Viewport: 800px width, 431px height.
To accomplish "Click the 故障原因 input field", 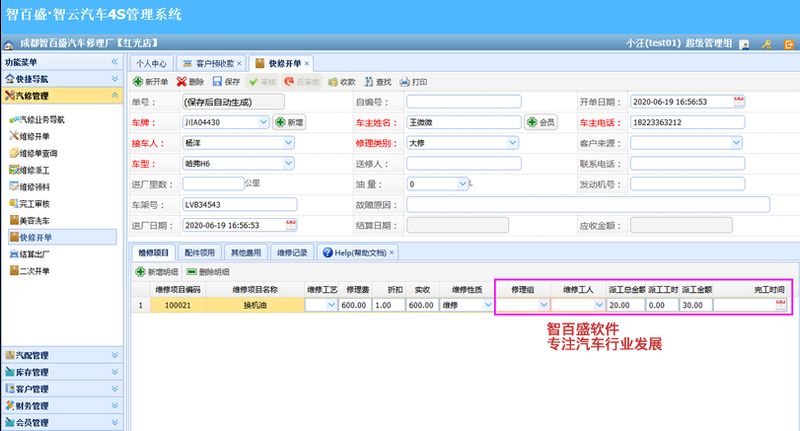I will coord(588,205).
